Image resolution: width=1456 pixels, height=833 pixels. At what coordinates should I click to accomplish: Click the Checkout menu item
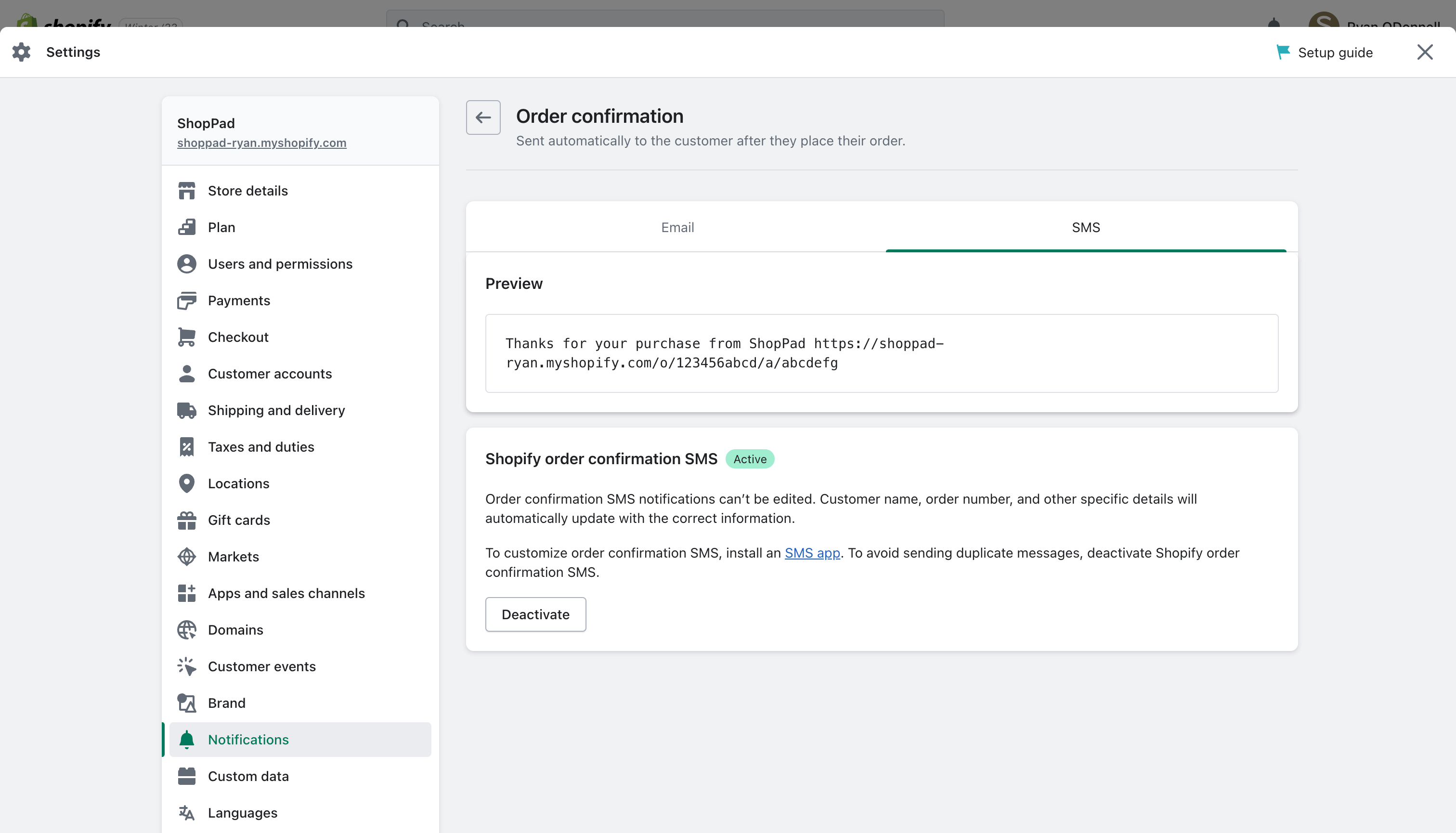click(x=238, y=337)
